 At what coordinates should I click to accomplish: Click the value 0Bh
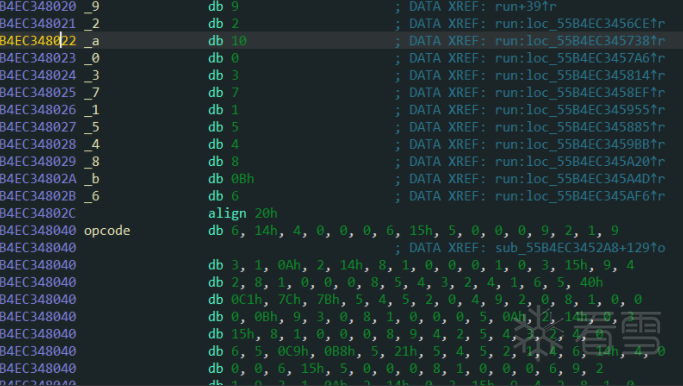243,179
